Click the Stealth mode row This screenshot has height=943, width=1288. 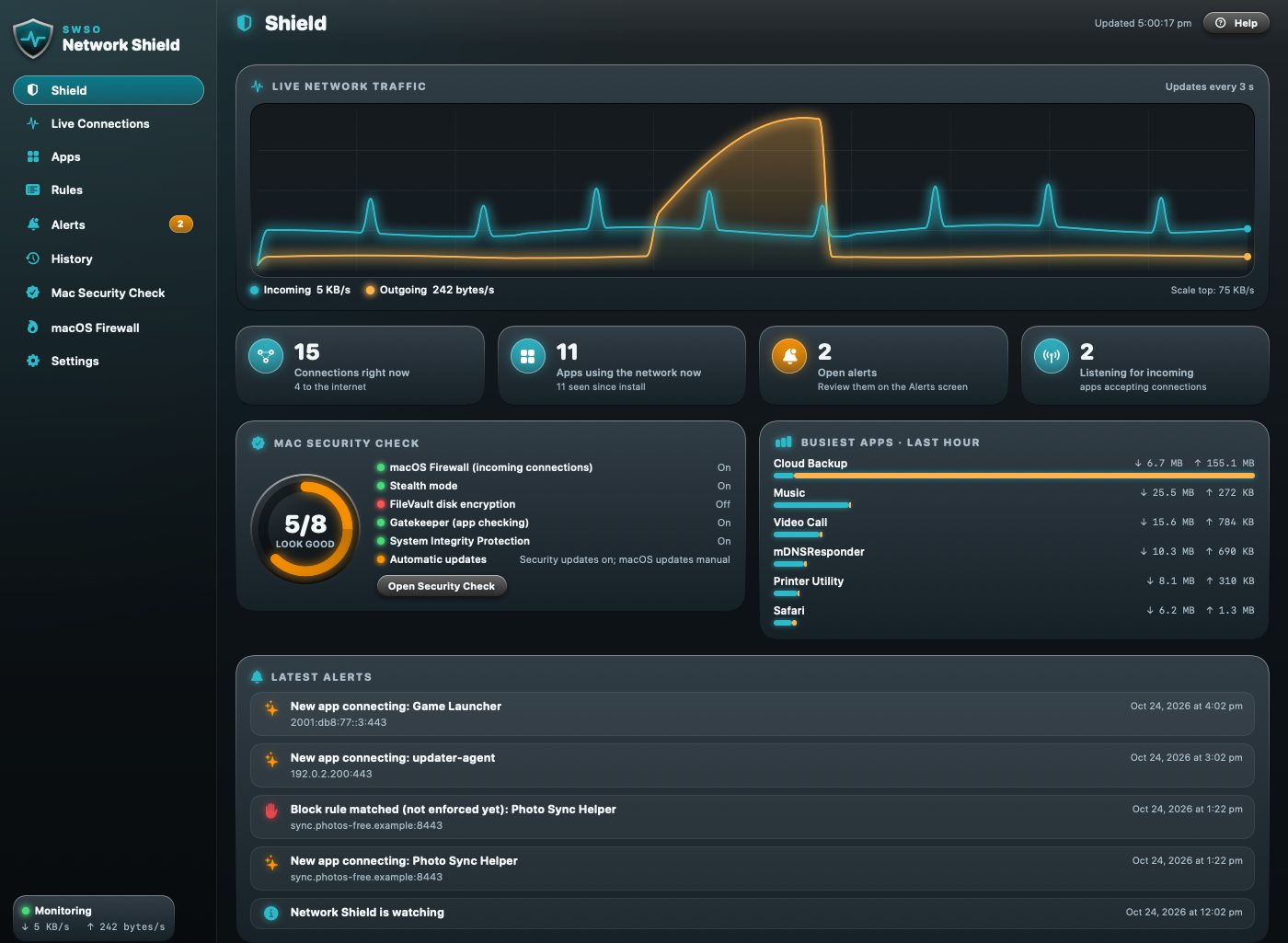point(553,486)
